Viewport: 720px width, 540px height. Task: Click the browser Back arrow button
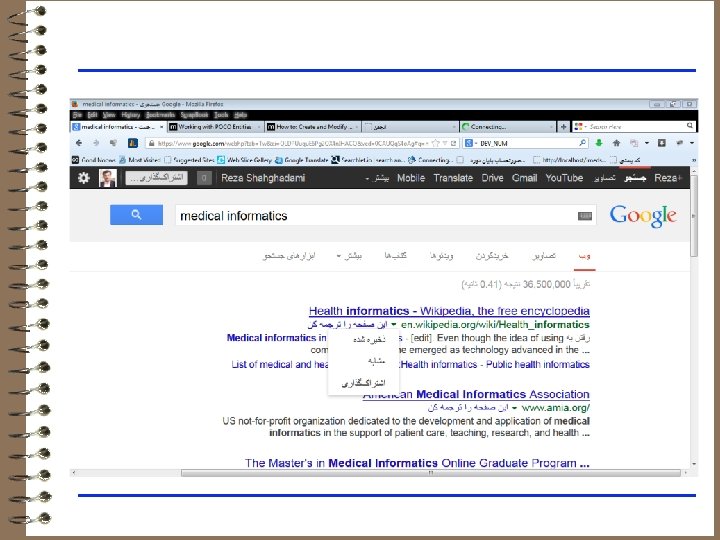click(x=79, y=143)
